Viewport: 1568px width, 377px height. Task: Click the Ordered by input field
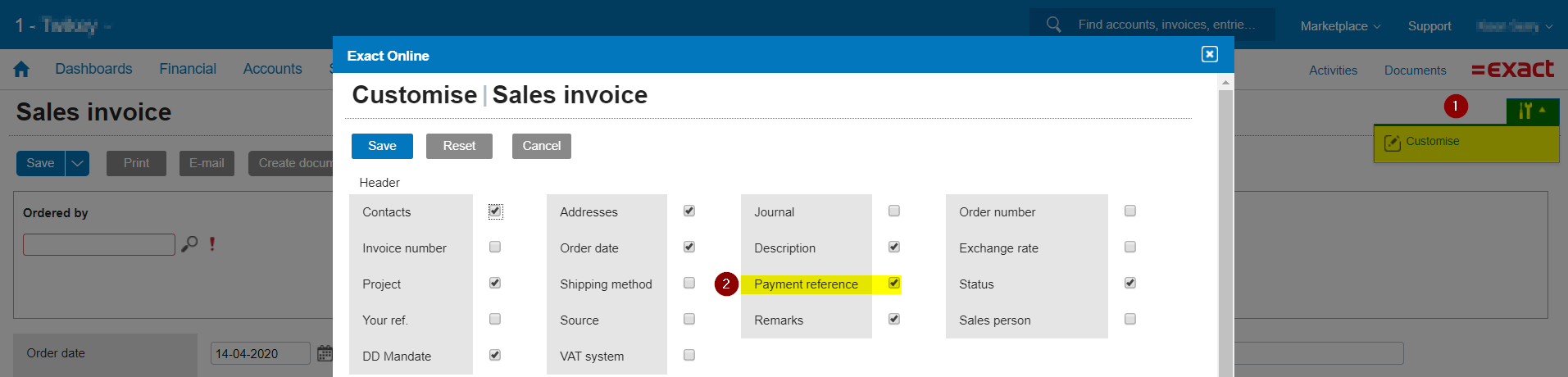click(x=99, y=244)
